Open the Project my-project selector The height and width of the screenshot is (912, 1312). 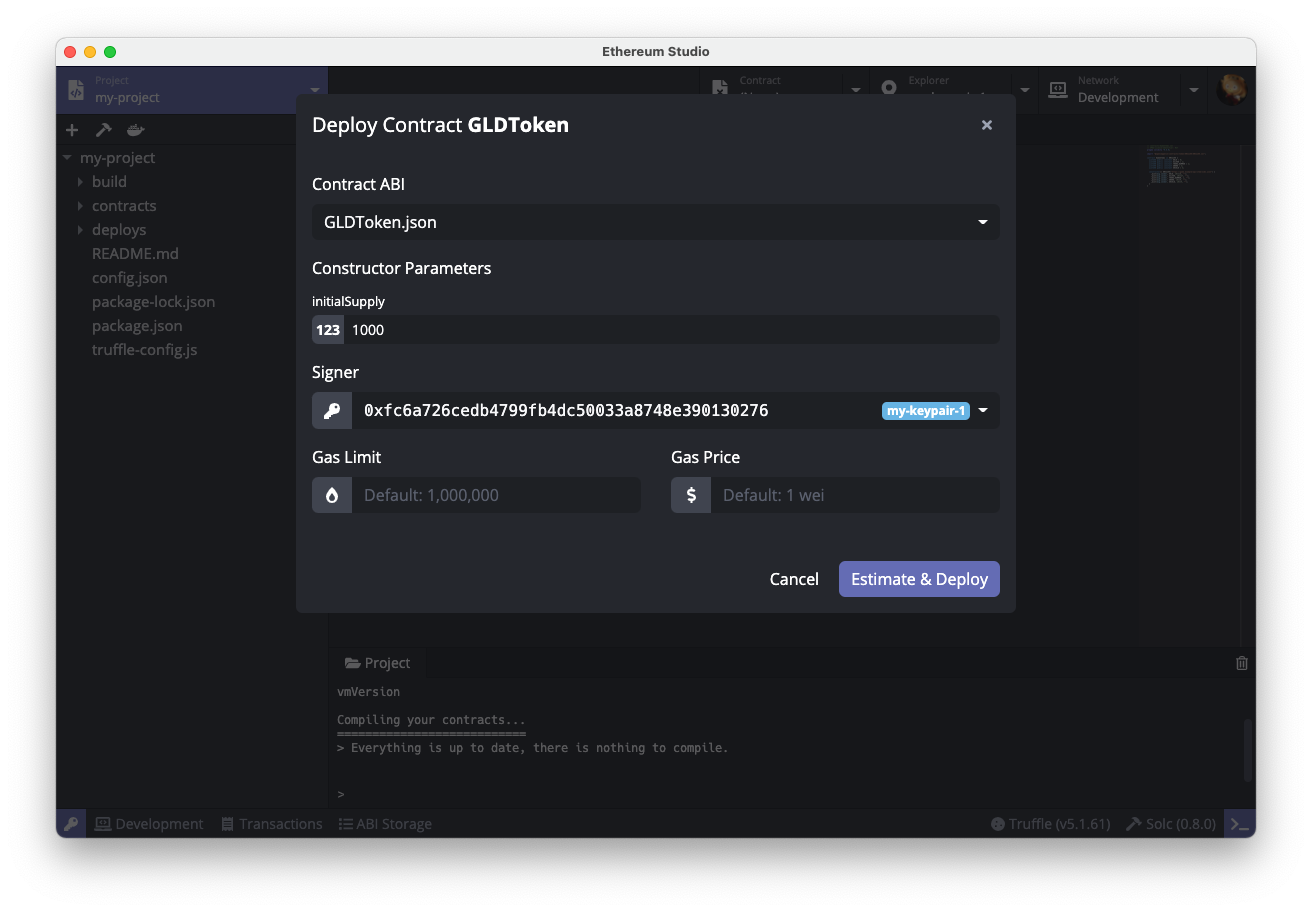(x=192, y=90)
